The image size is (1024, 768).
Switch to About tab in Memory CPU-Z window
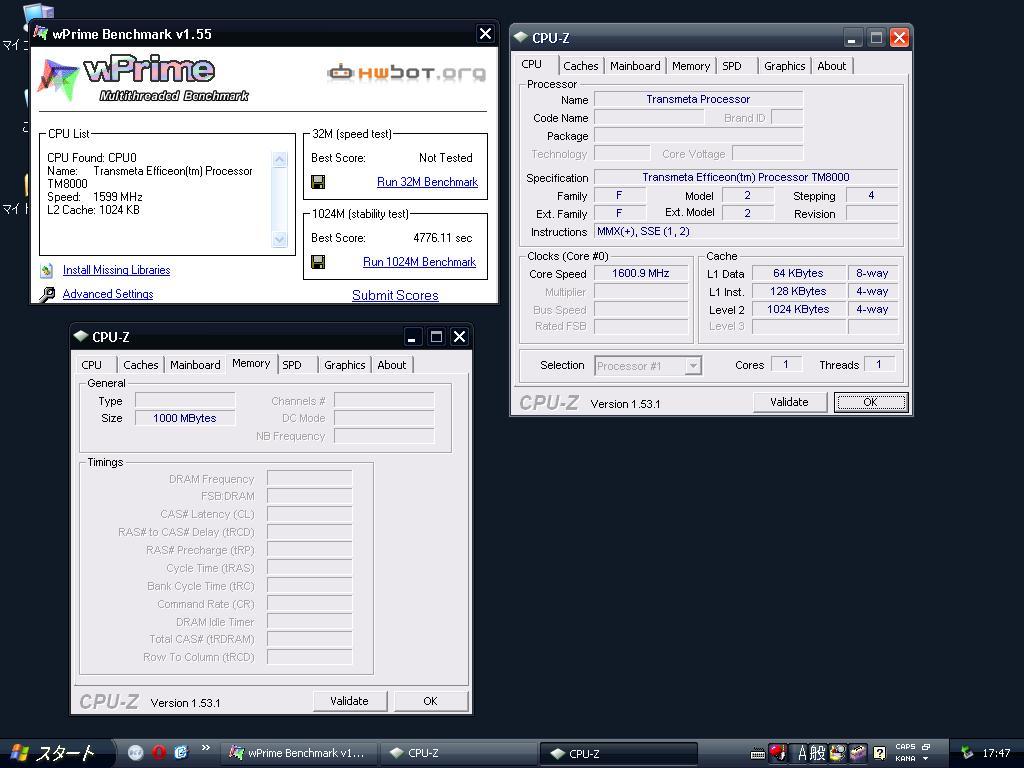point(391,365)
